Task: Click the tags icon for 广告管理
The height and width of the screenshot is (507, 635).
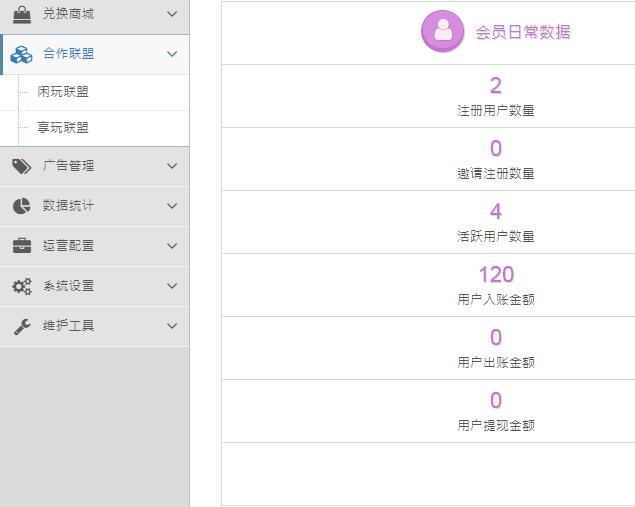Action: (x=21, y=166)
